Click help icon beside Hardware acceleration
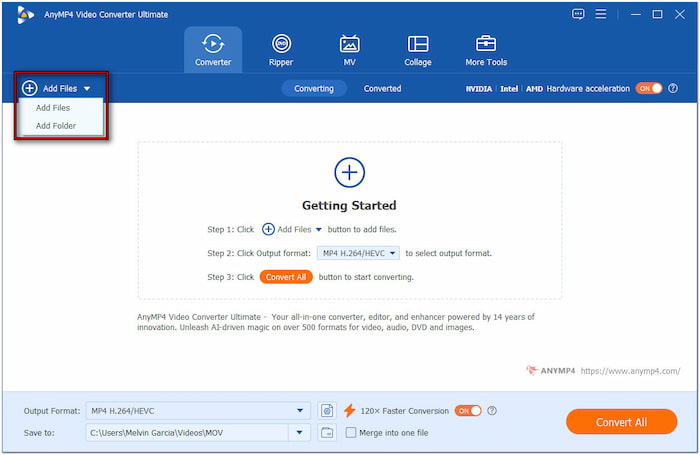This screenshot has width=700, height=455. (x=672, y=88)
